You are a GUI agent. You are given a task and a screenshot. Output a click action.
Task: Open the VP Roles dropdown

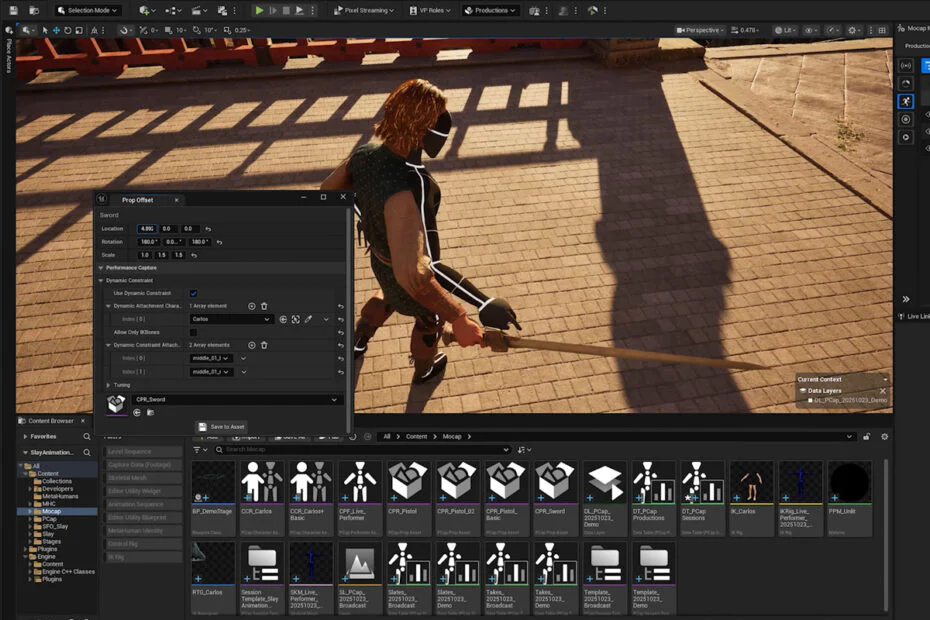(x=430, y=10)
